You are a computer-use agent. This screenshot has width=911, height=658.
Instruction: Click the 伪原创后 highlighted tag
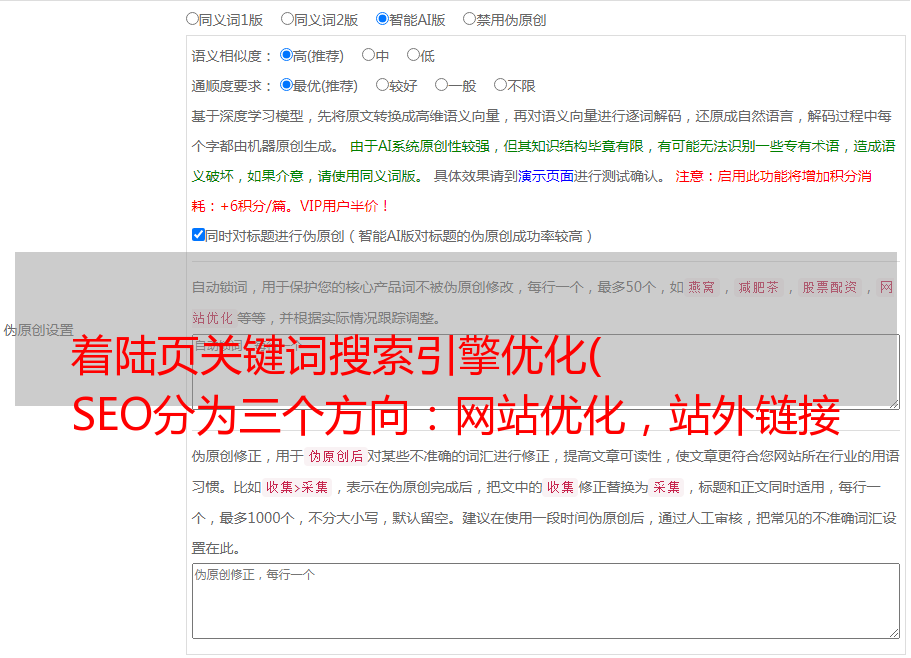(336, 456)
